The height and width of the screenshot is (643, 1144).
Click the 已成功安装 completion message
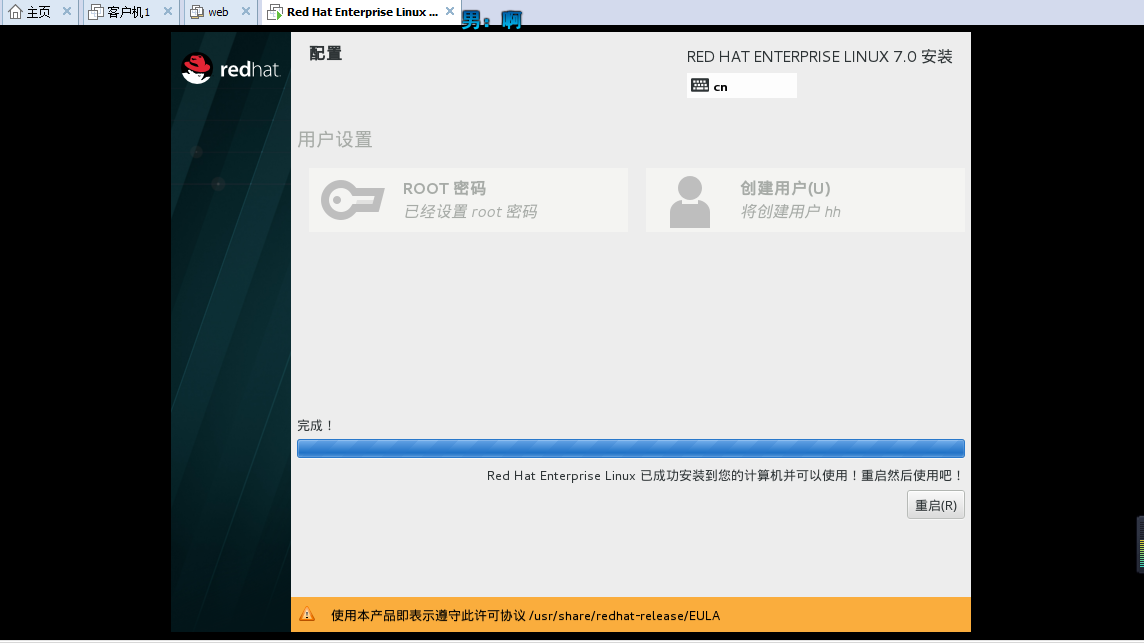725,476
